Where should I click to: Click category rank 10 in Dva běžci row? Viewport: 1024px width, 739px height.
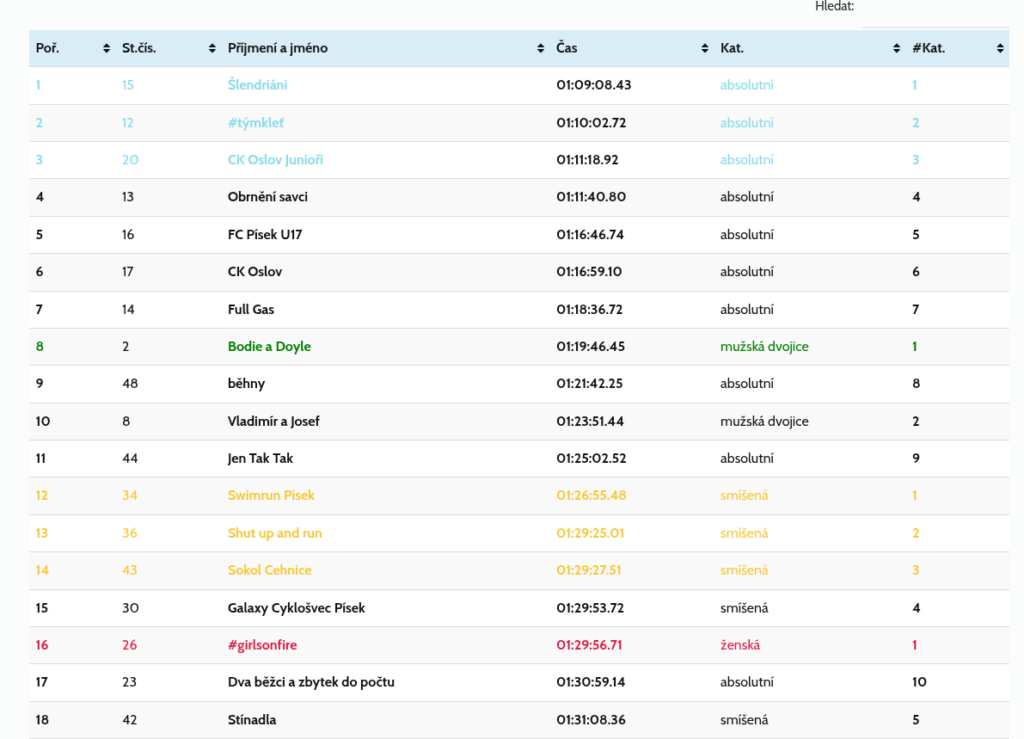click(x=919, y=682)
